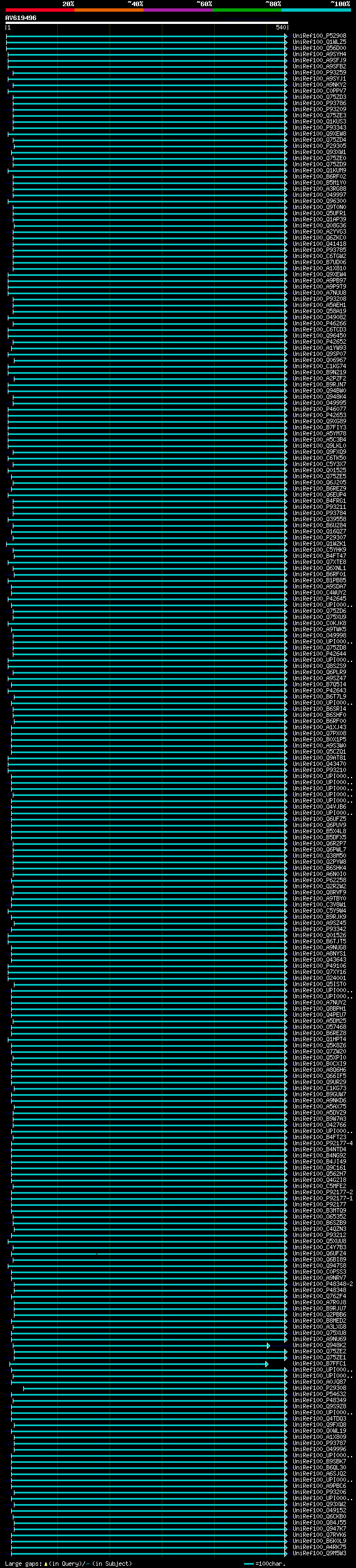Image resolution: width=356 pixels, height=1568 pixels.
Task: Select the UniRef100_P29308 label
Action: (319, 1388)
